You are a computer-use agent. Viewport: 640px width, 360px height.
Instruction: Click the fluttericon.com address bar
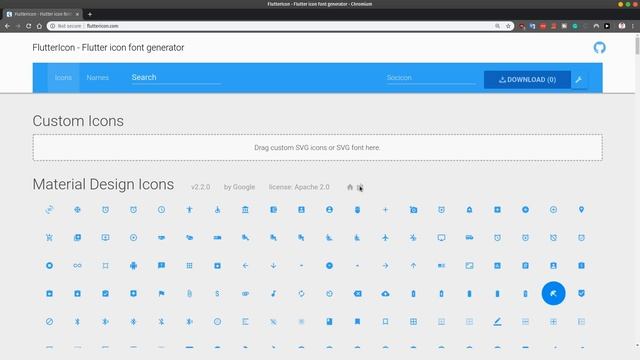[x=280, y=26]
